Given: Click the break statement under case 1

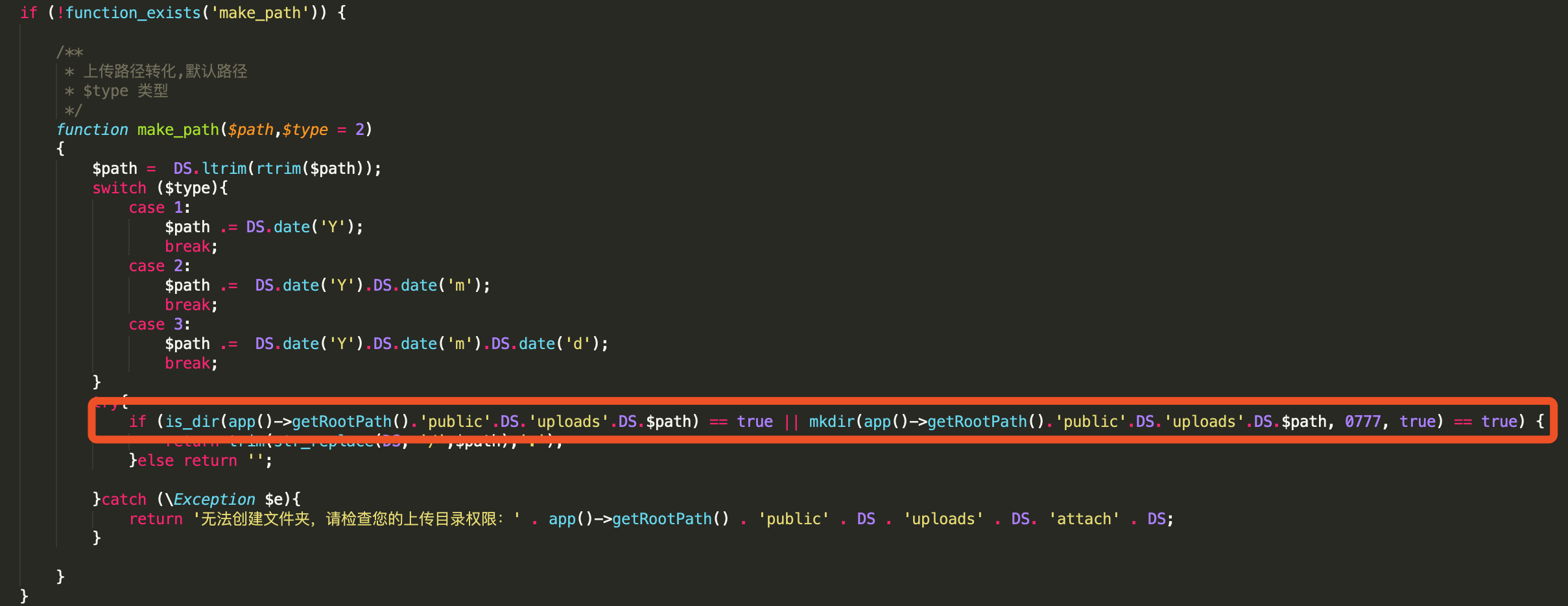Looking at the screenshot, I should pyautogui.click(x=187, y=247).
